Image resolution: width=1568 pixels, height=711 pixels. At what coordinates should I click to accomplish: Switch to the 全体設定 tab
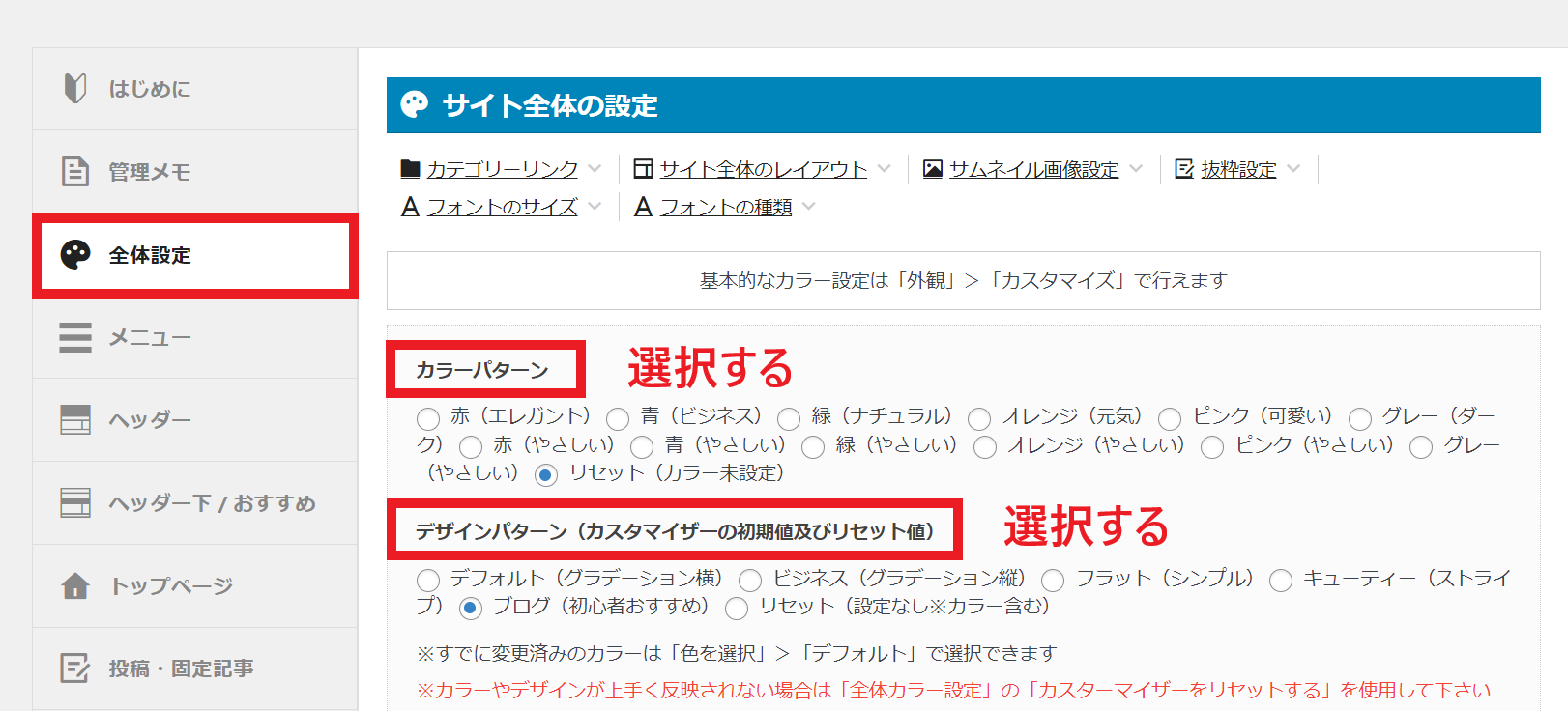click(195, 255)
